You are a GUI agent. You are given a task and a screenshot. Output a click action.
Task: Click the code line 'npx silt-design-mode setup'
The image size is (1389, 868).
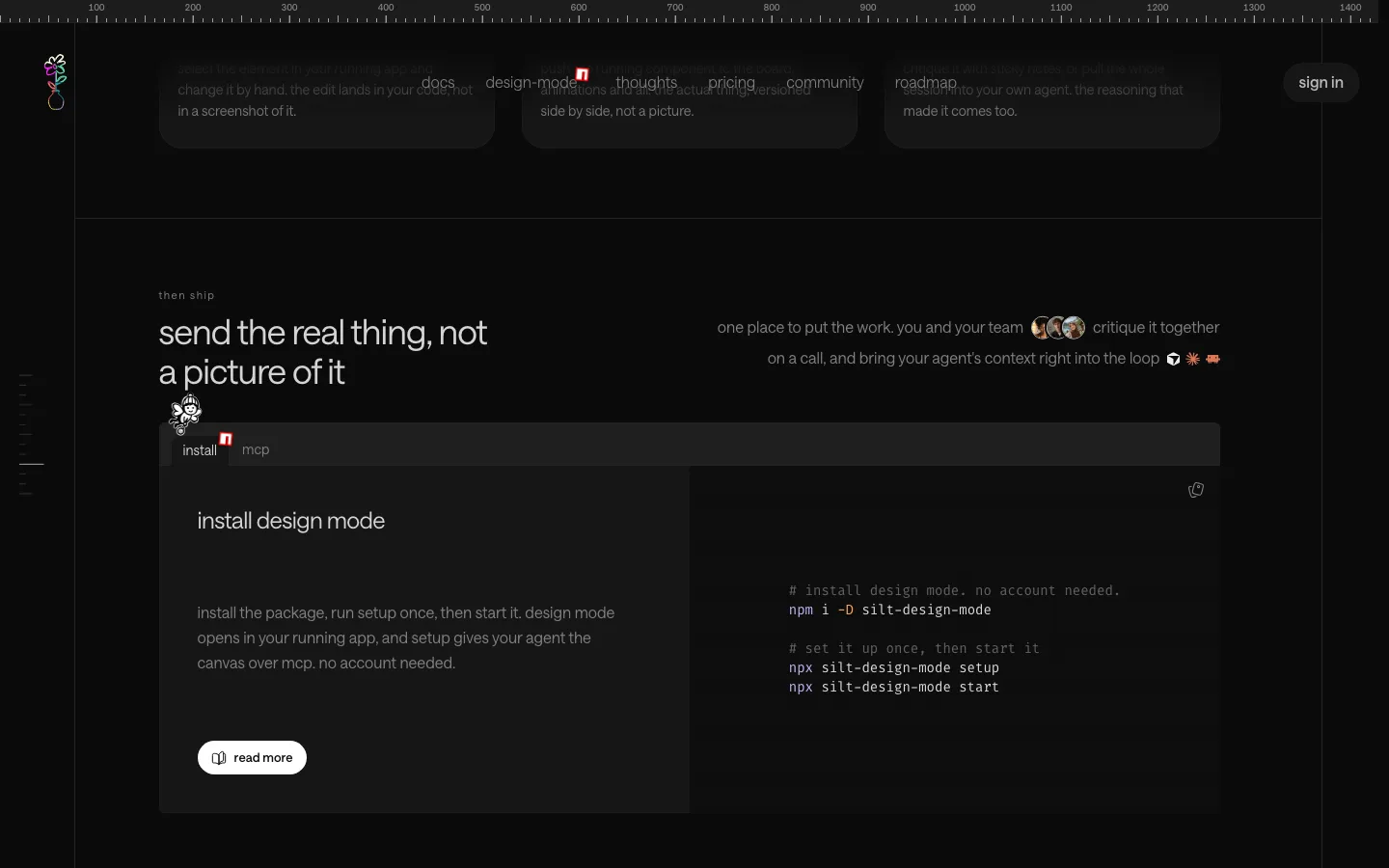(894, 667)
